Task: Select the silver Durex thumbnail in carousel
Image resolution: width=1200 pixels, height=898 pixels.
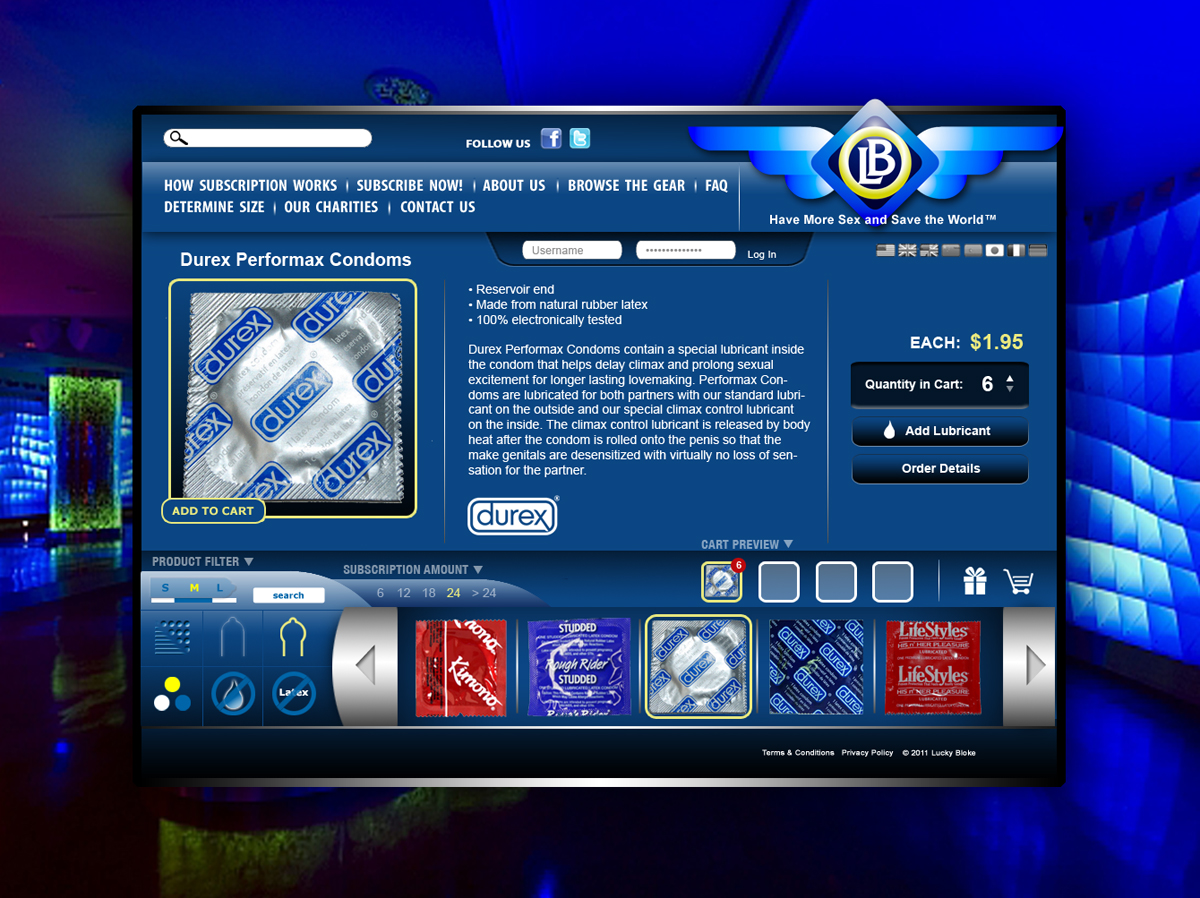Action: tap(698, 667)
